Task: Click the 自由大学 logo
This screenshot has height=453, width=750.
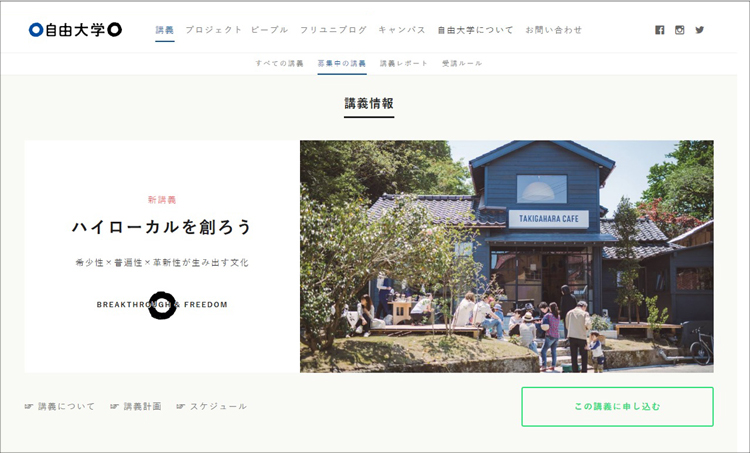Action: pyautogui.click(x=75, y=30)
